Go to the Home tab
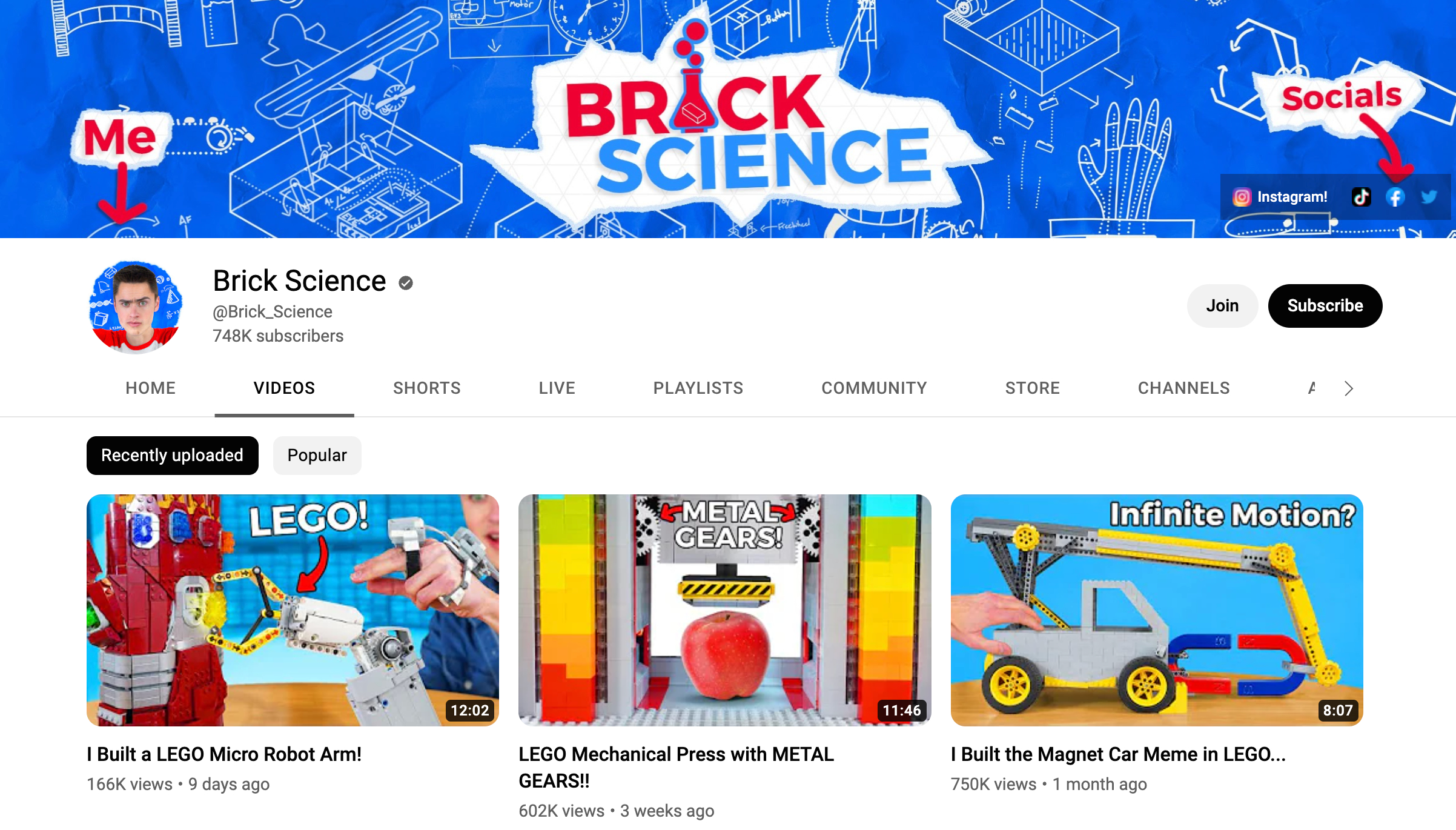This screenshot has height=830, width=1456. click(x=151, y=388)
